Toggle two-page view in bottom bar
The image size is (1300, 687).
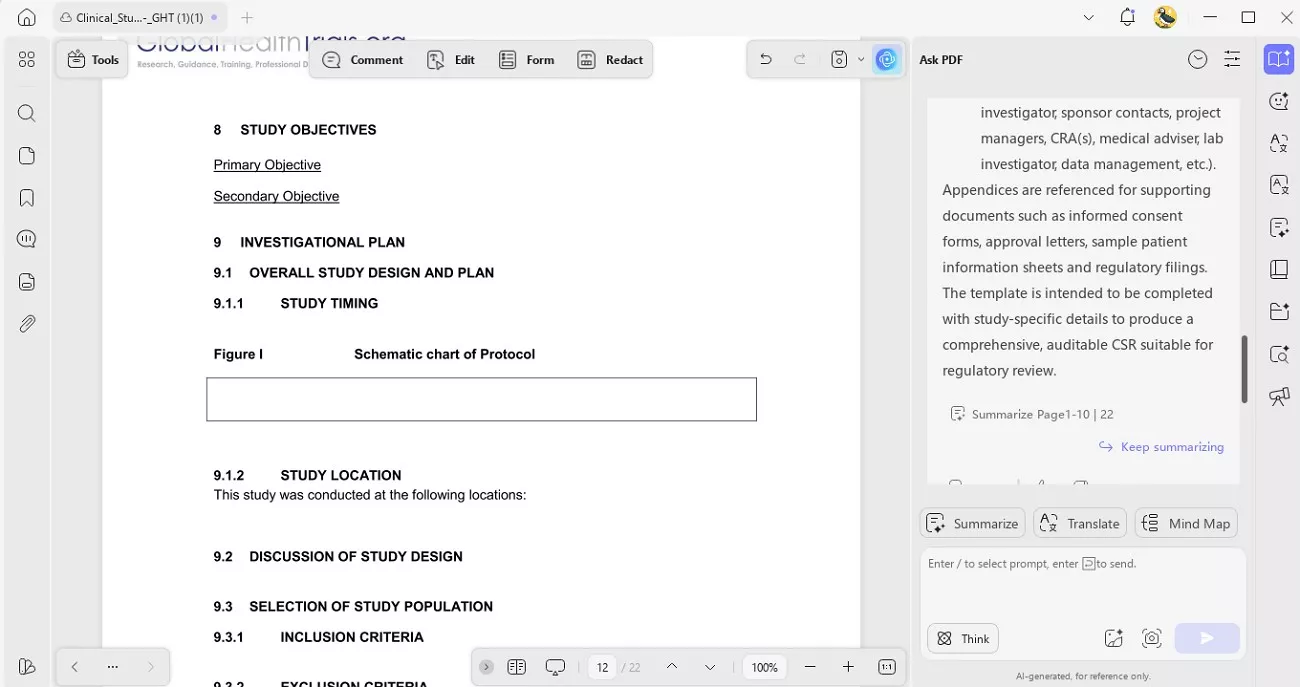coord(517,666)
